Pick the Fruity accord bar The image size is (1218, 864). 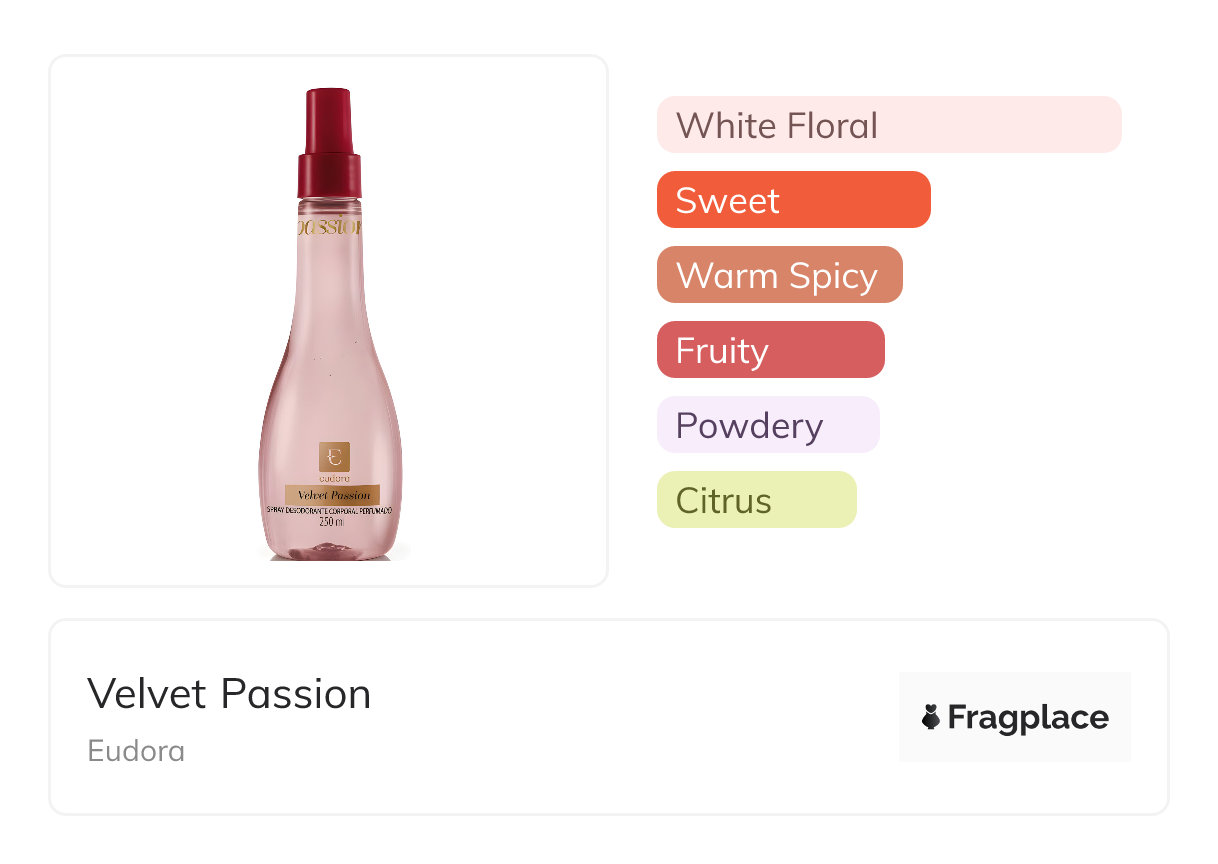coord(770,350)
